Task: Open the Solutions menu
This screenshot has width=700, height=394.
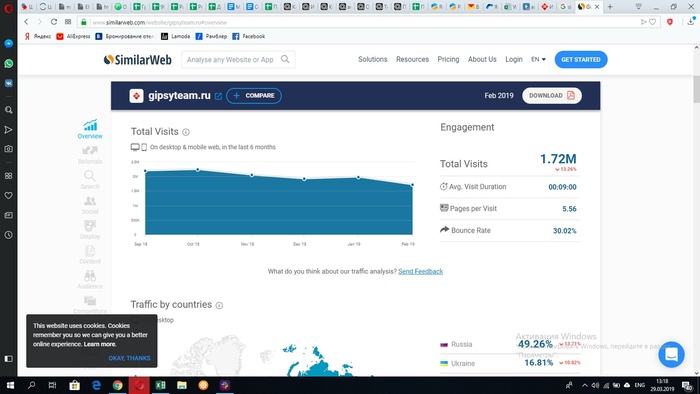Action: 372,59
